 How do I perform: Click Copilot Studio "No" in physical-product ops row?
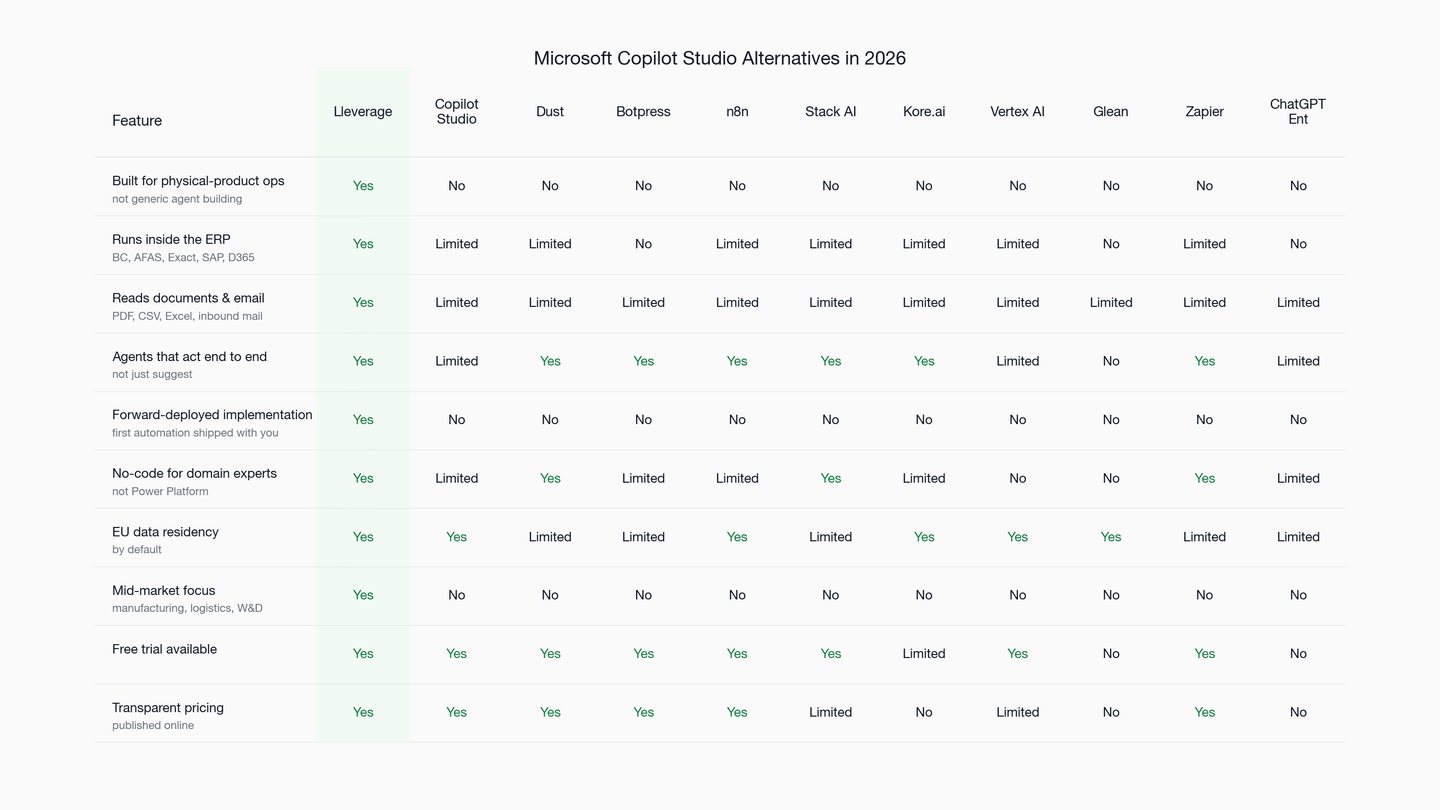[x=457, y=186]
